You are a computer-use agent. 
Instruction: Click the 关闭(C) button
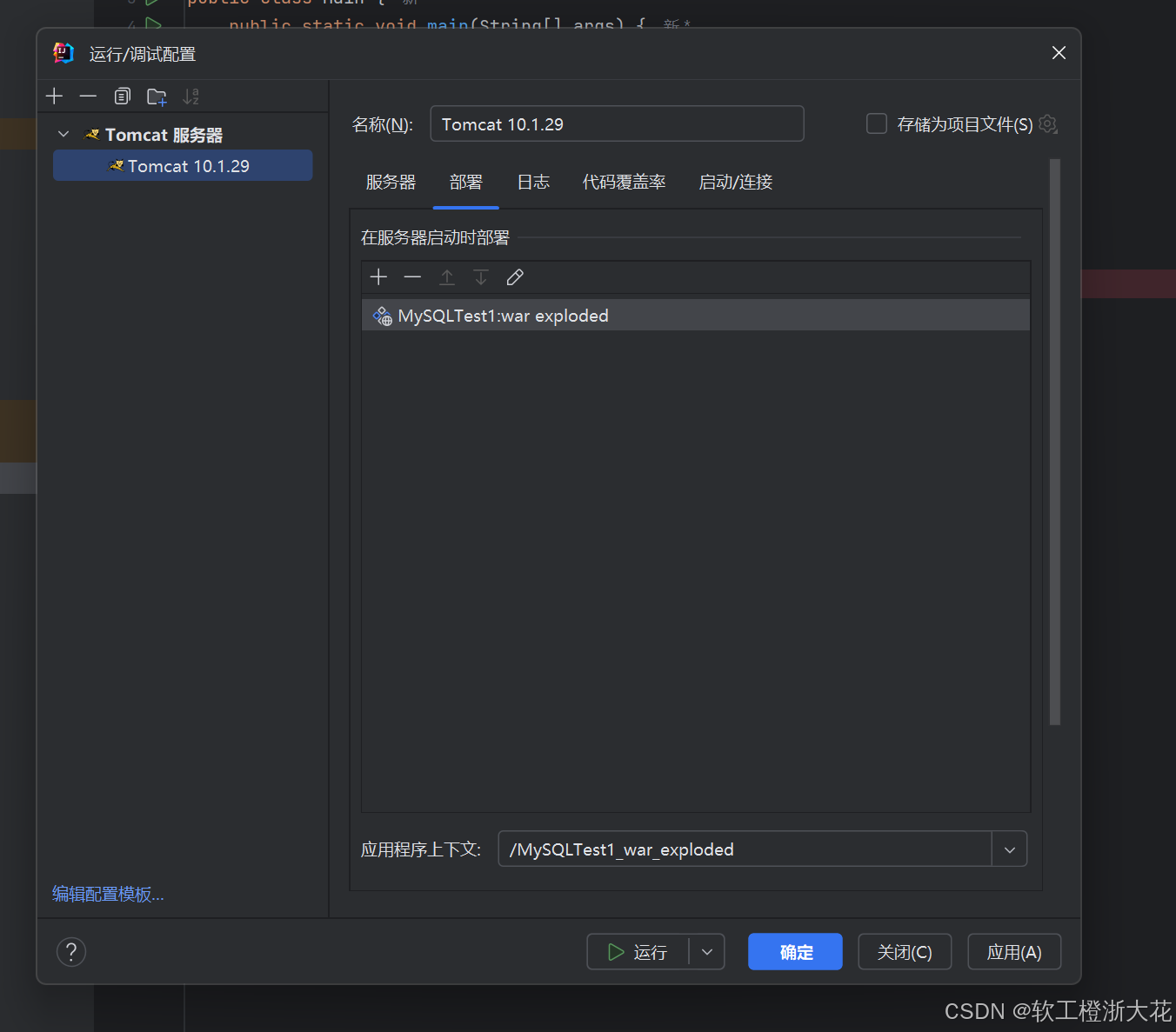(x=905, y=952)
